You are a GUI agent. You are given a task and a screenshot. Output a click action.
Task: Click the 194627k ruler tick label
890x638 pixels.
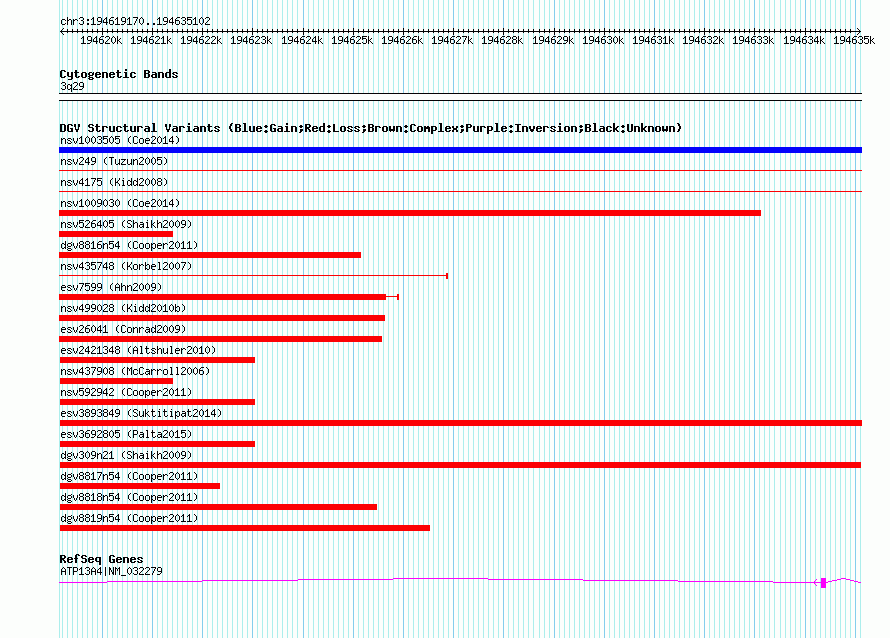pyautogui.click(x=452, y=40)
